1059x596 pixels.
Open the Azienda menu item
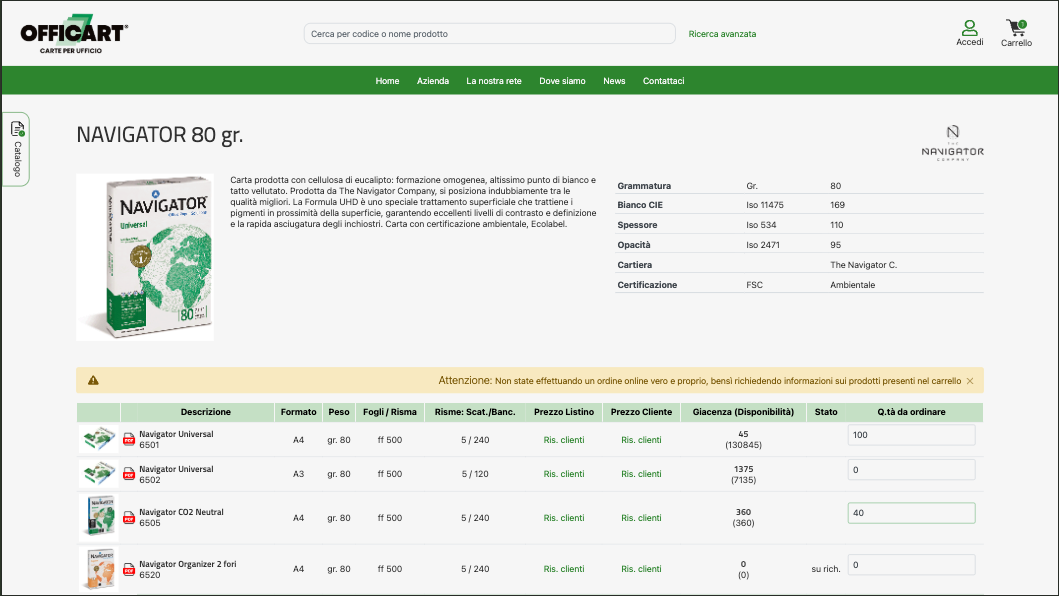(x=433, y=81)
